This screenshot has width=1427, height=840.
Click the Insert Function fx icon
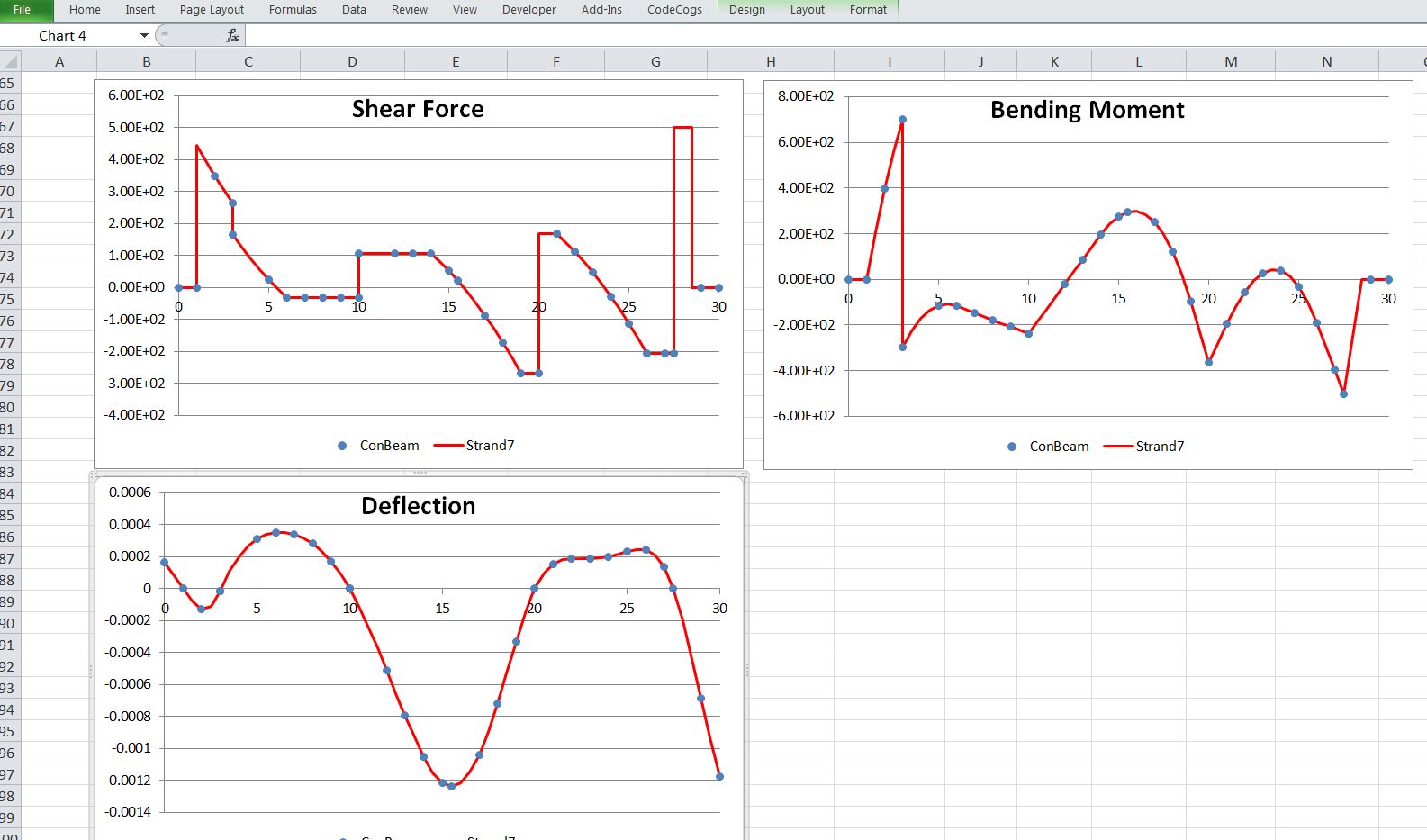point(232,35)
